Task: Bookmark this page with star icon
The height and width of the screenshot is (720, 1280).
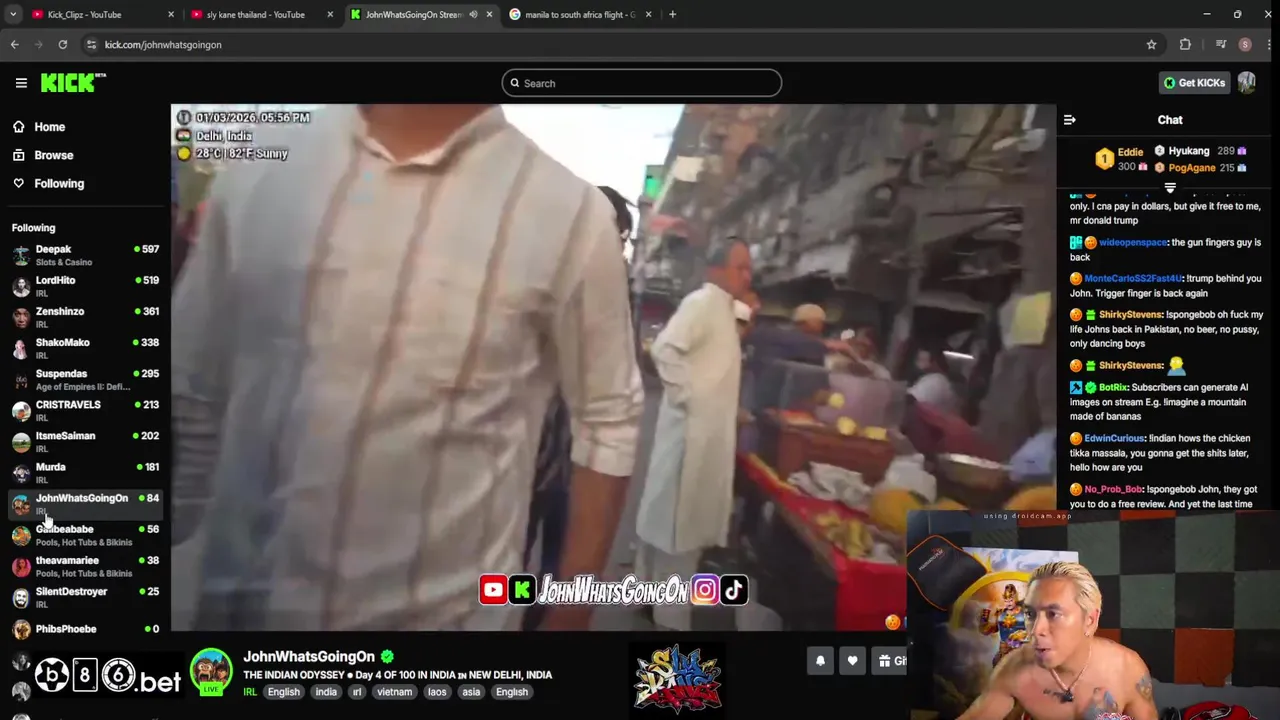Action: coord(1151,44)
